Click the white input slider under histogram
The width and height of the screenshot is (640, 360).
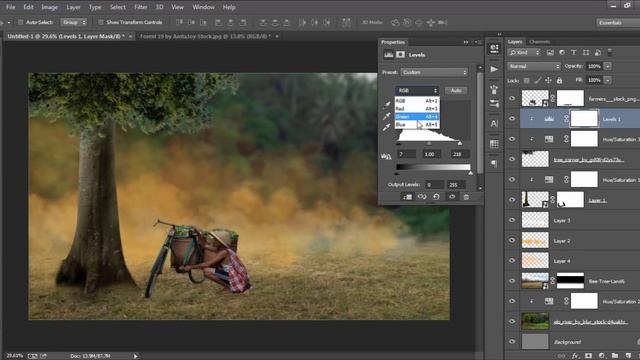(x=460, y=143)
